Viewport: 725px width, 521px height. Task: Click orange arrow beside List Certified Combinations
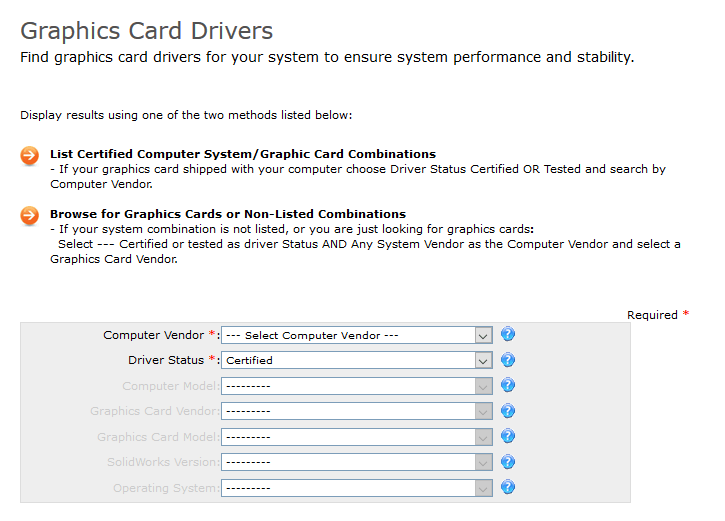(x=30, y=156)
